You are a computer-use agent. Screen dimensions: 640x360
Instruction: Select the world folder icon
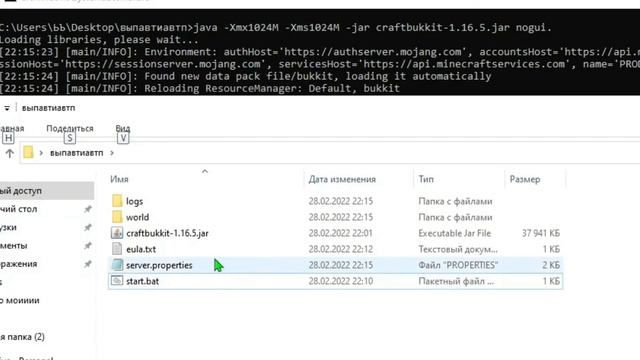click(117, 217)
